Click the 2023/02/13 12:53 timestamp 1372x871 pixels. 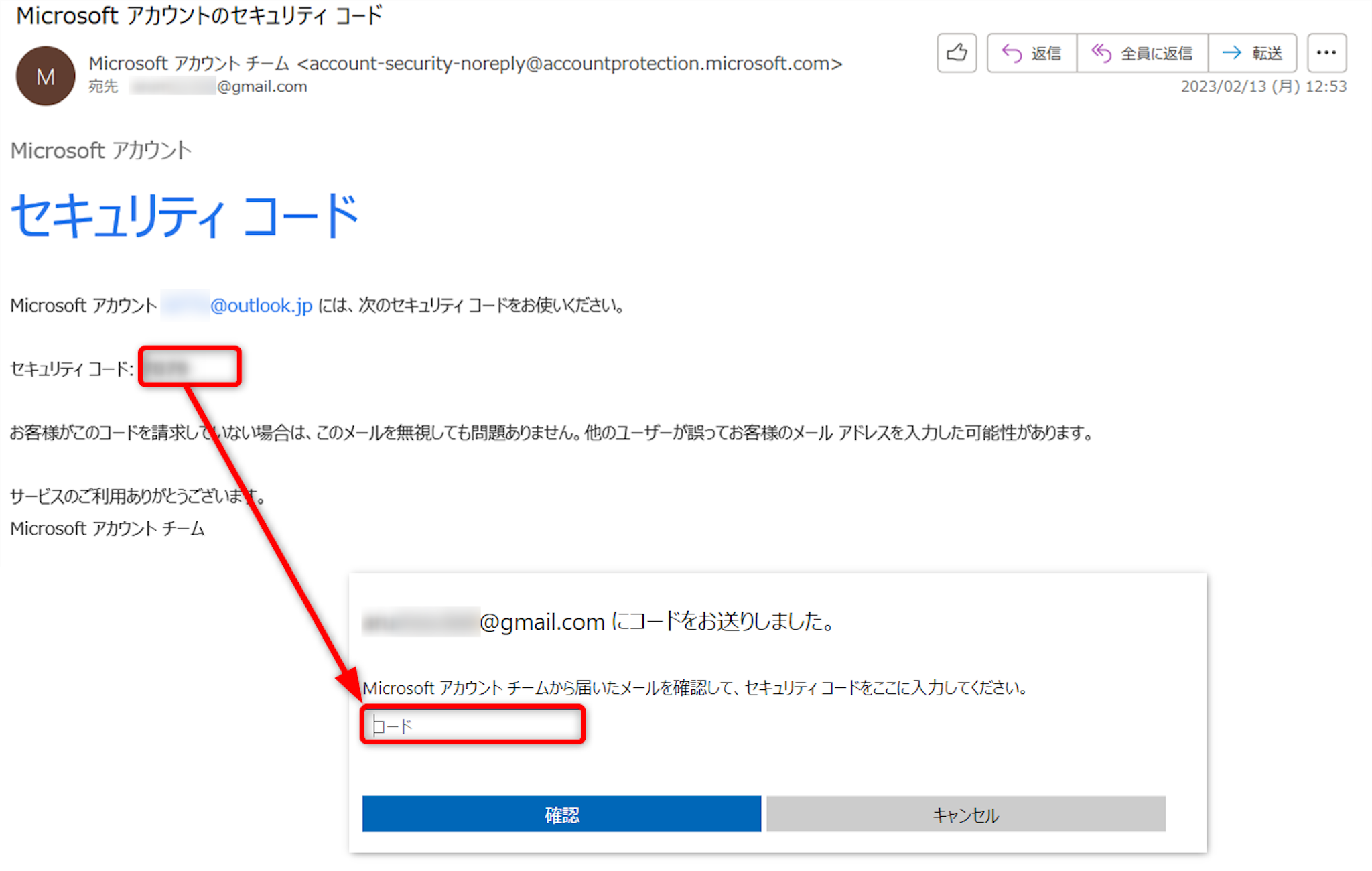(1263, 86)
